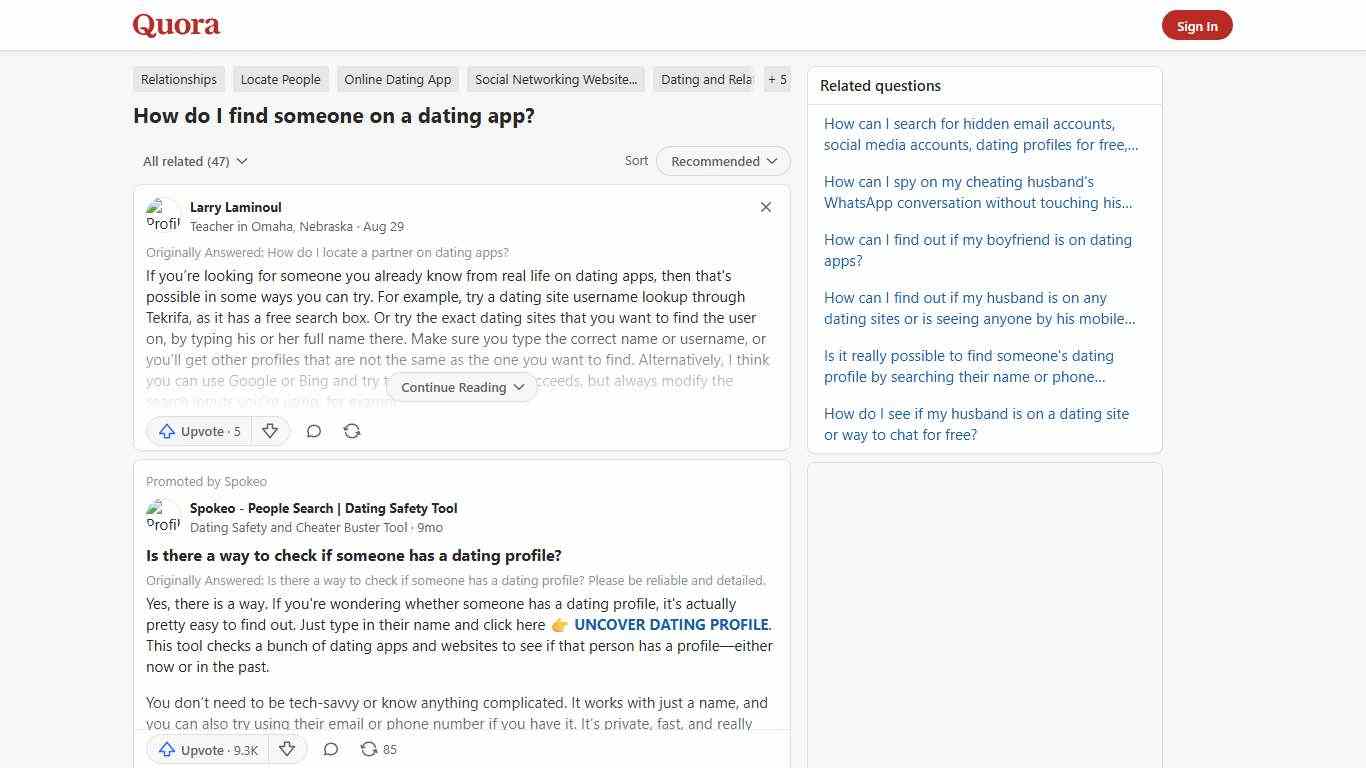Downvote the Spokeo promoted answer
Screen dimensions: 1366x768
pyautogui.click(x=287, y=749)
